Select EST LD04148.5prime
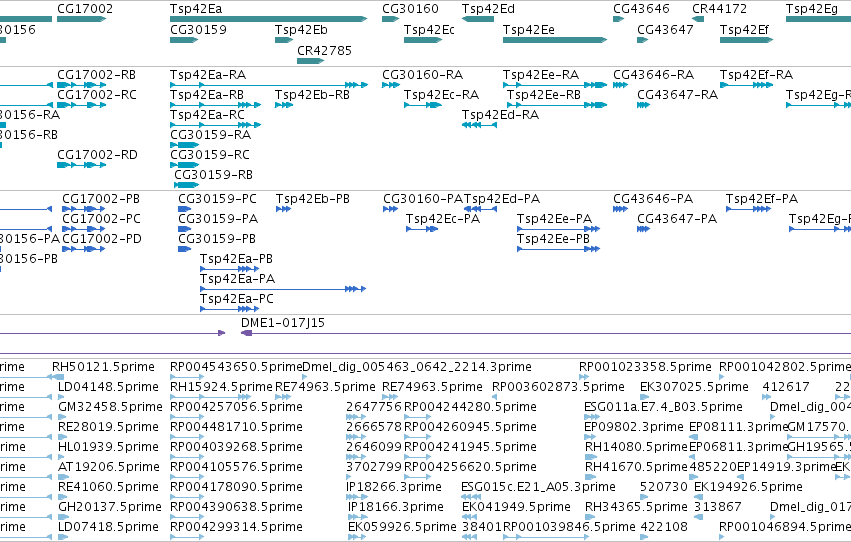851x542 pixels. [108, 387]
